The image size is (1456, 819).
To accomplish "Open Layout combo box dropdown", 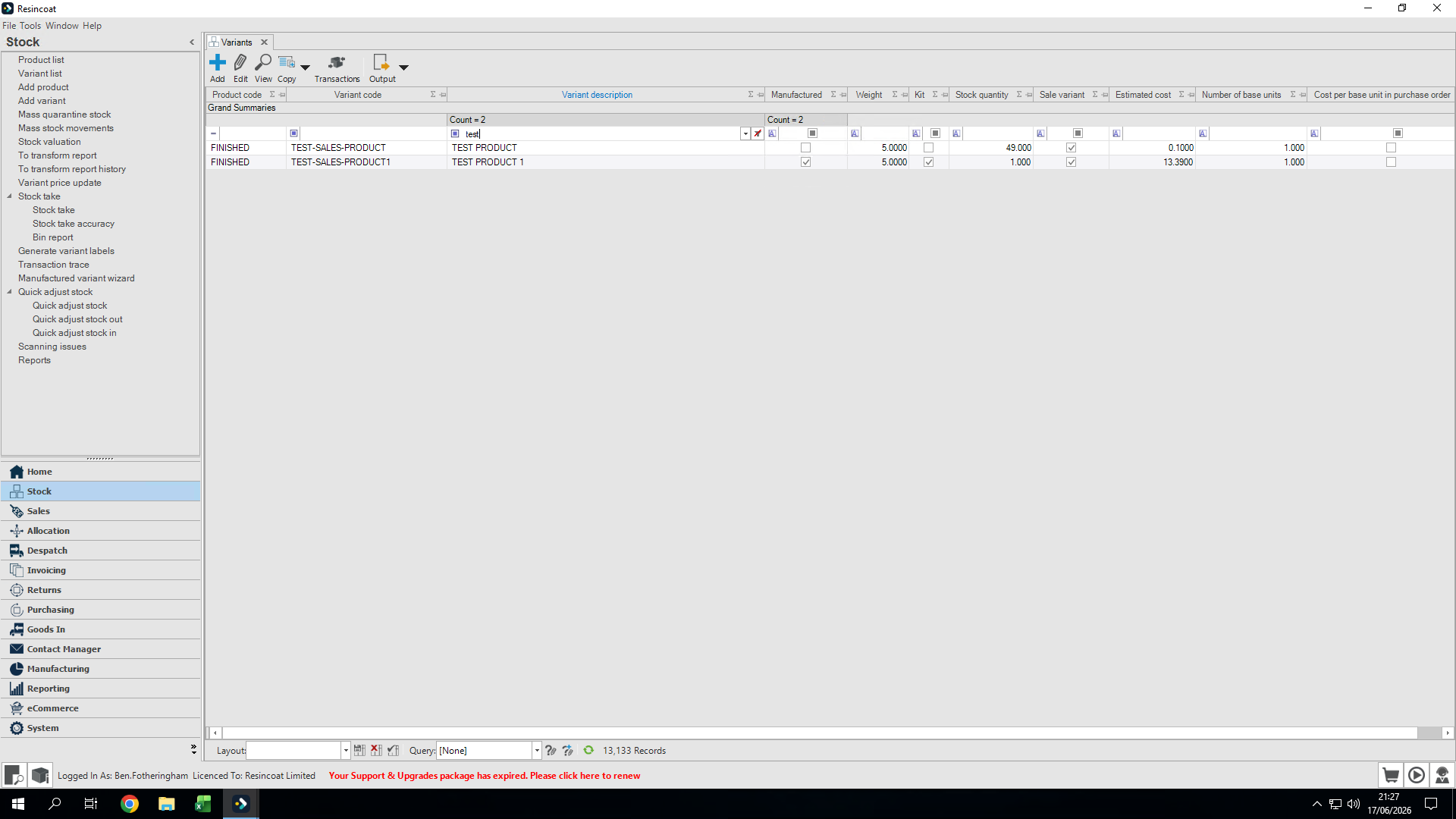I will (x=346, y=751).
